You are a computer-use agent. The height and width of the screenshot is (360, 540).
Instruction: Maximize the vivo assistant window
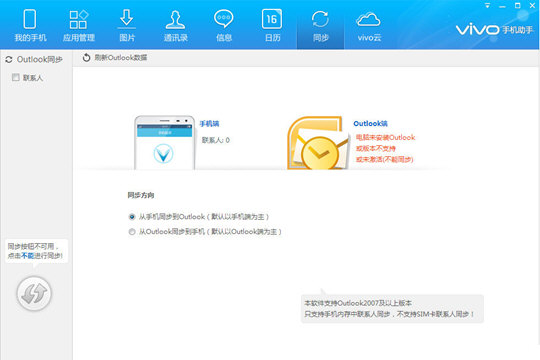(517, 6)
